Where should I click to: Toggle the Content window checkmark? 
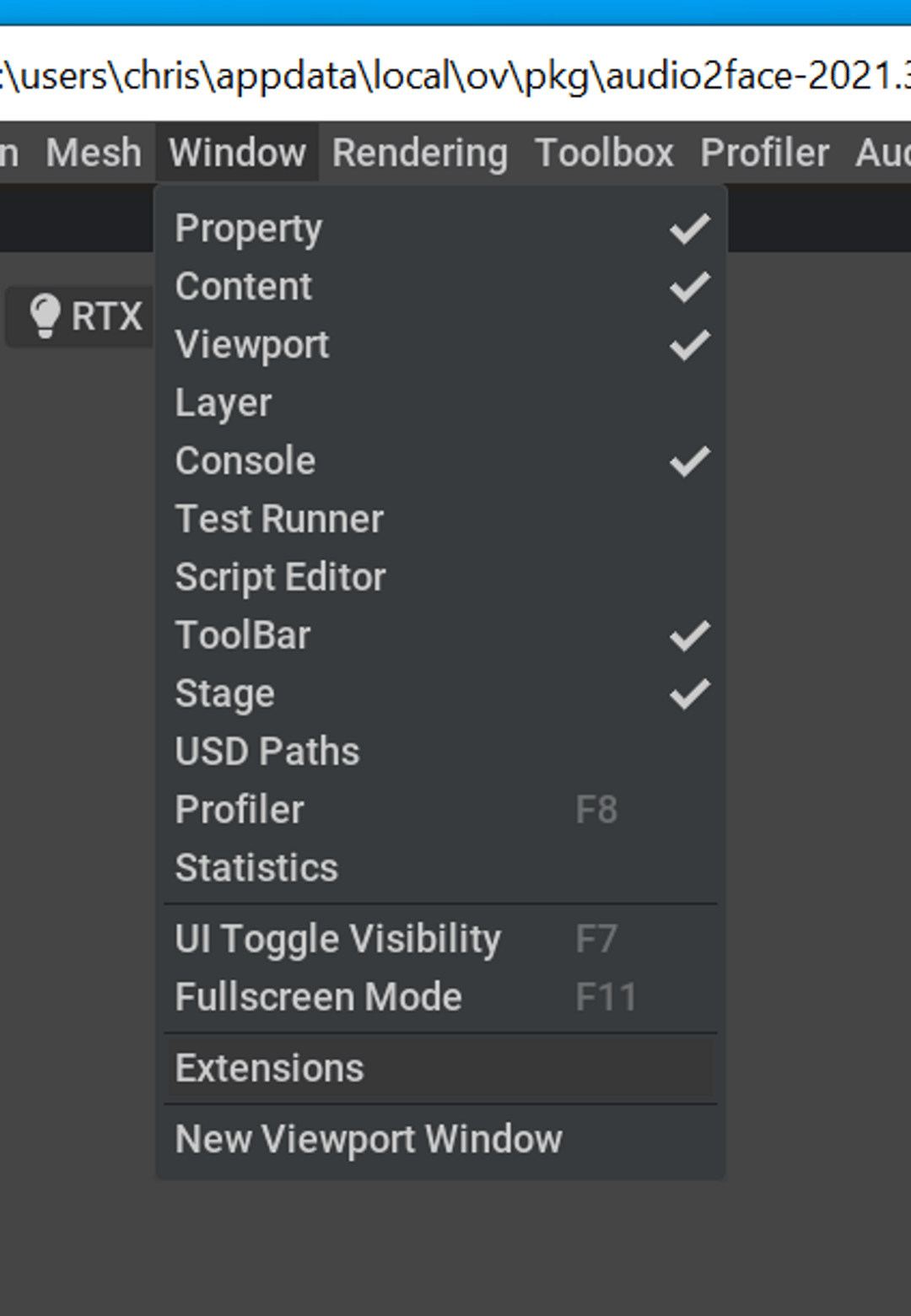(x=689, y=287)
